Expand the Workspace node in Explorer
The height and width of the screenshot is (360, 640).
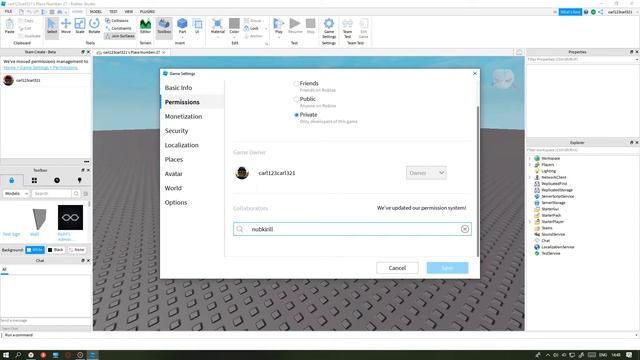(530, 158)
